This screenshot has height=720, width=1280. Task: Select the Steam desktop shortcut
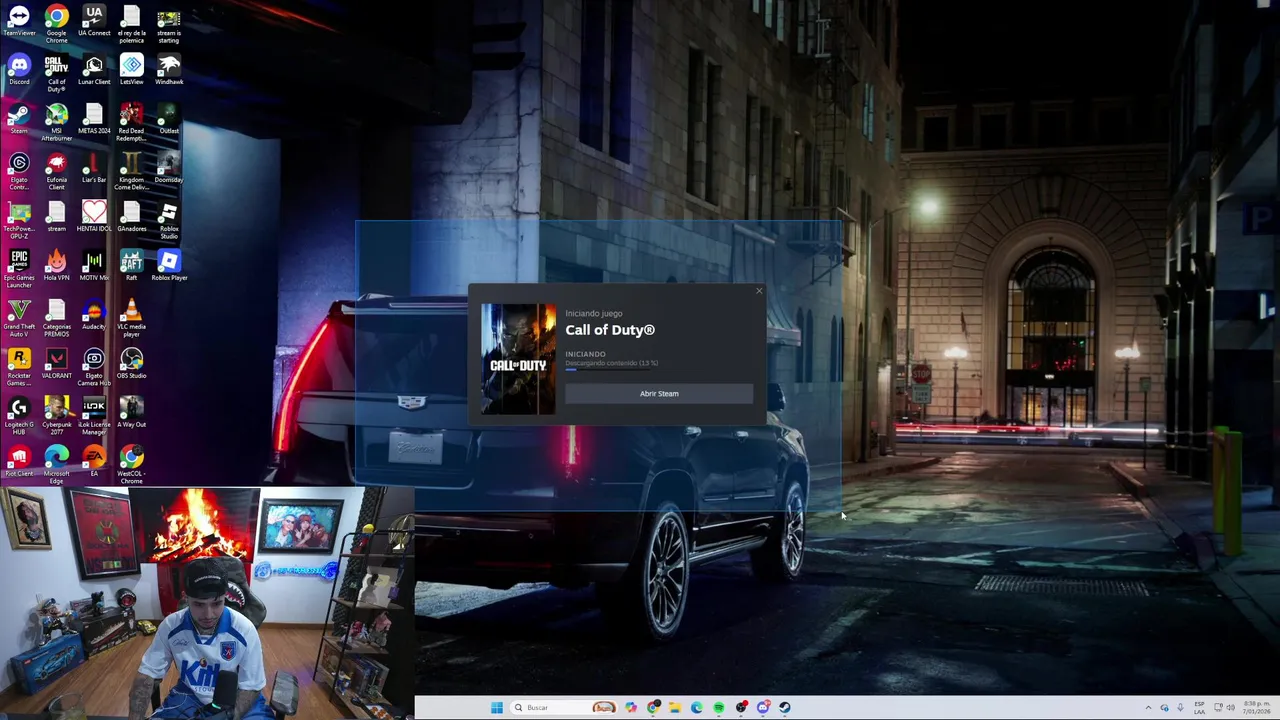(19, 120)
